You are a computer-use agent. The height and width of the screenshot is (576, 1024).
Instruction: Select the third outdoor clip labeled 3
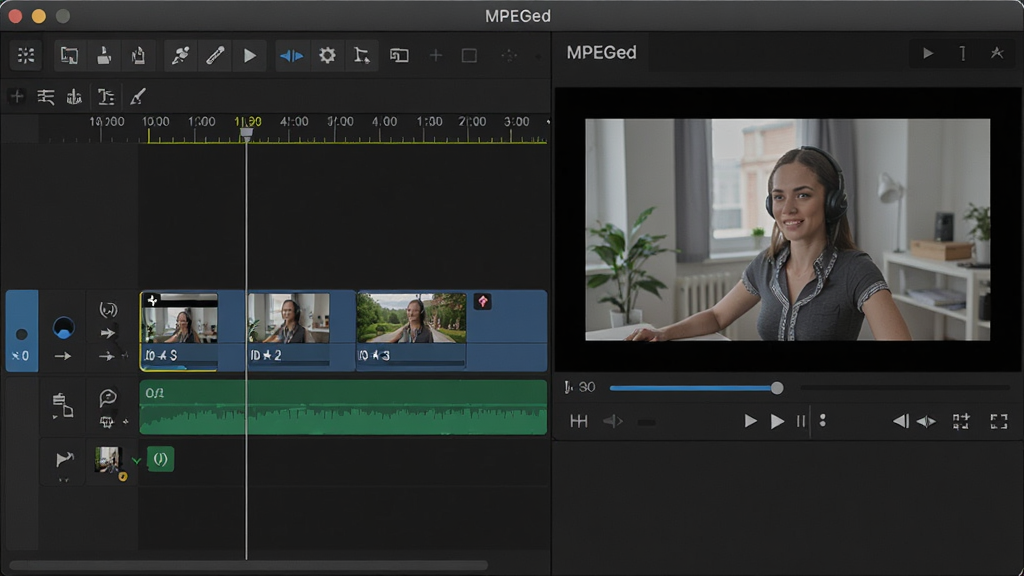[x=411, y=319]
